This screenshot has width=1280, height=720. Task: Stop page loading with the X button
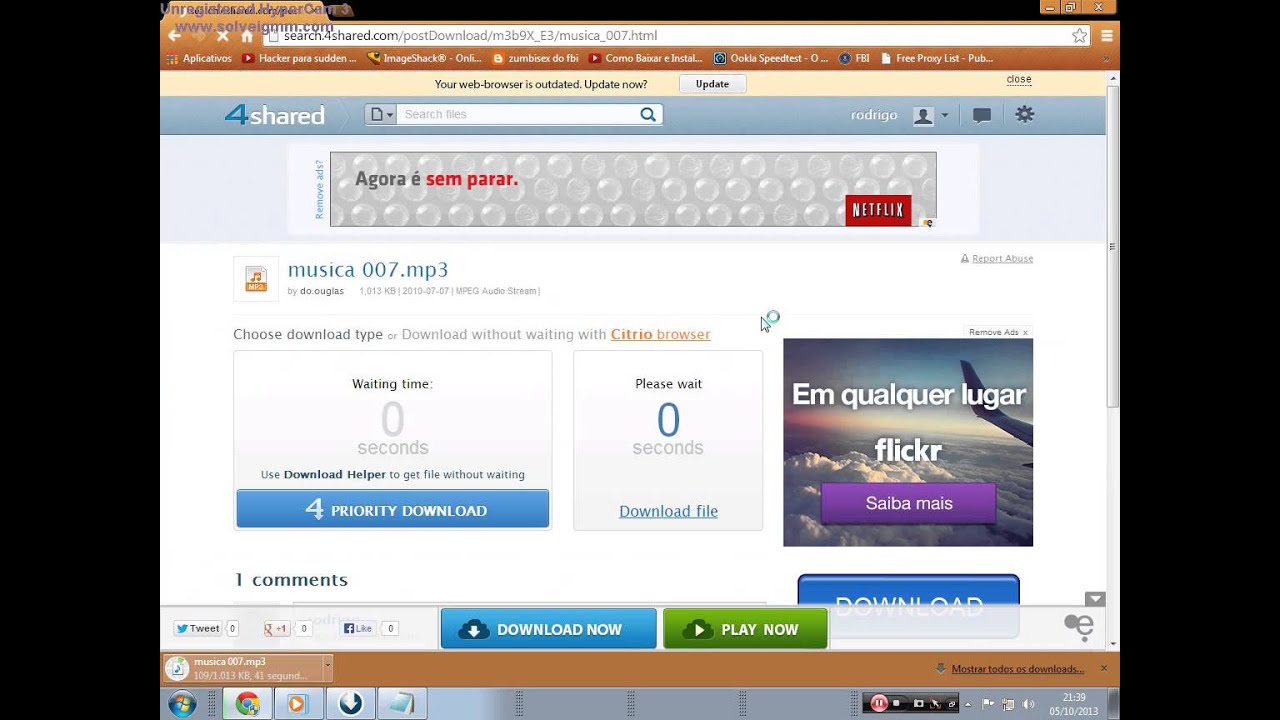point(223,35)
